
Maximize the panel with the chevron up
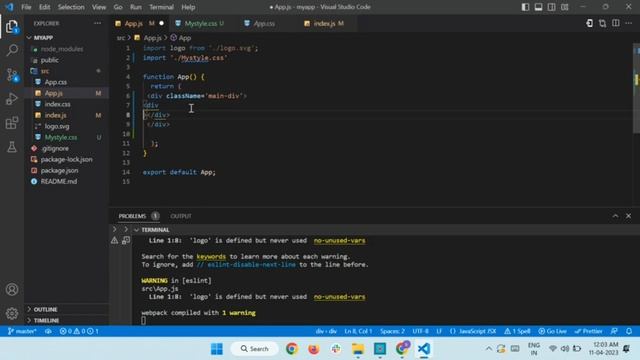coord(615,216)
